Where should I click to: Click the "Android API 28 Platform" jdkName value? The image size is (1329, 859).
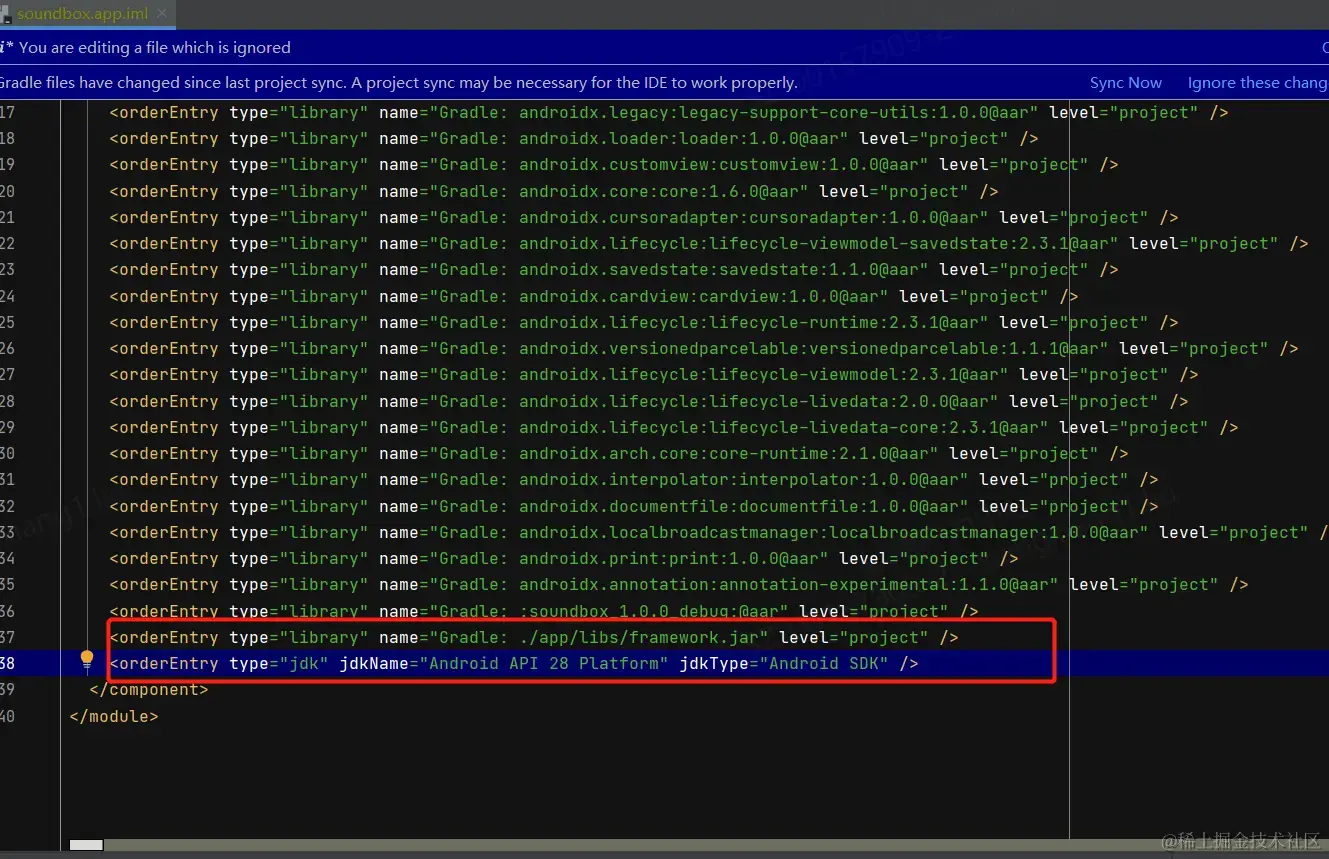pos(544,663)
